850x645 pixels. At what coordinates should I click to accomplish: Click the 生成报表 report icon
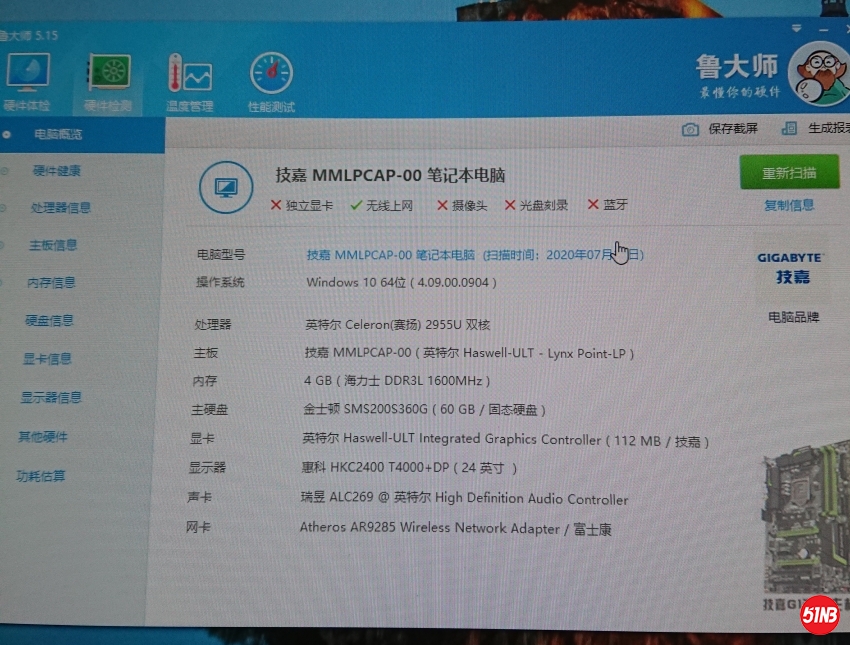[789, 129]
